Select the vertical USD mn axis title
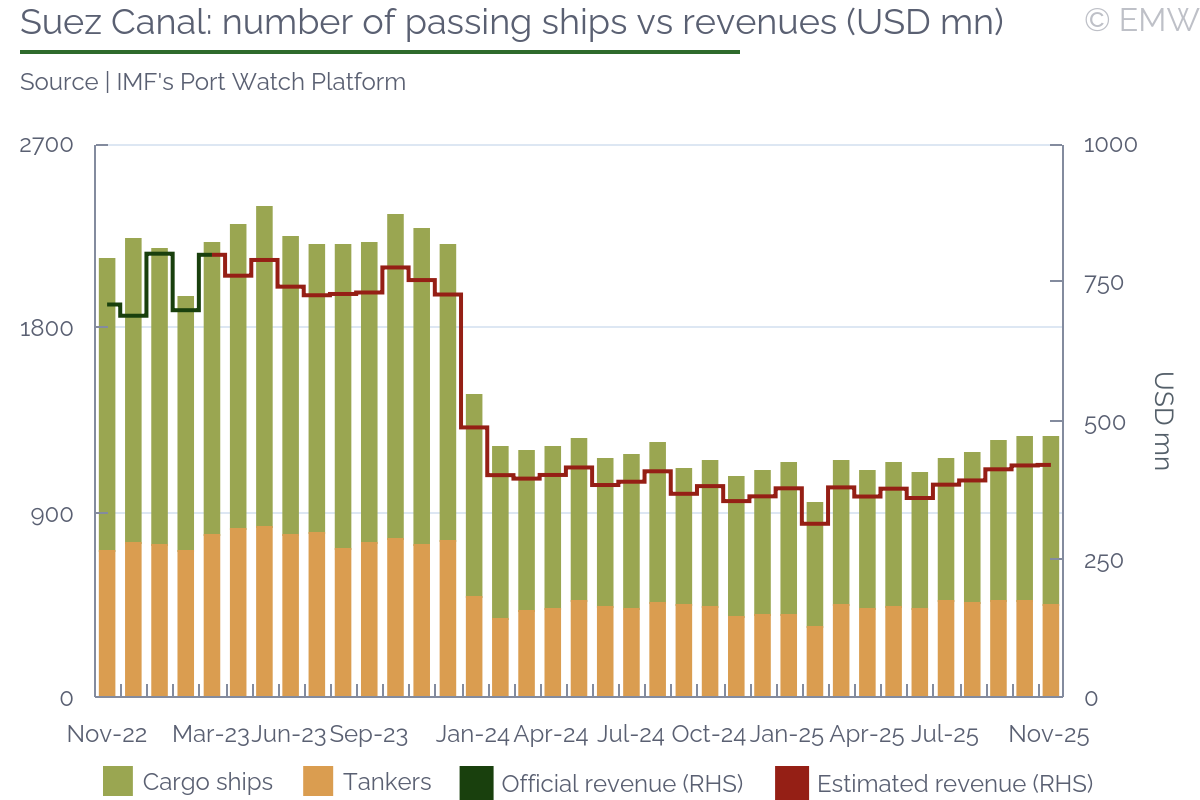Viewport: 1200px width, 800px height. click(x=1164, y=421)
